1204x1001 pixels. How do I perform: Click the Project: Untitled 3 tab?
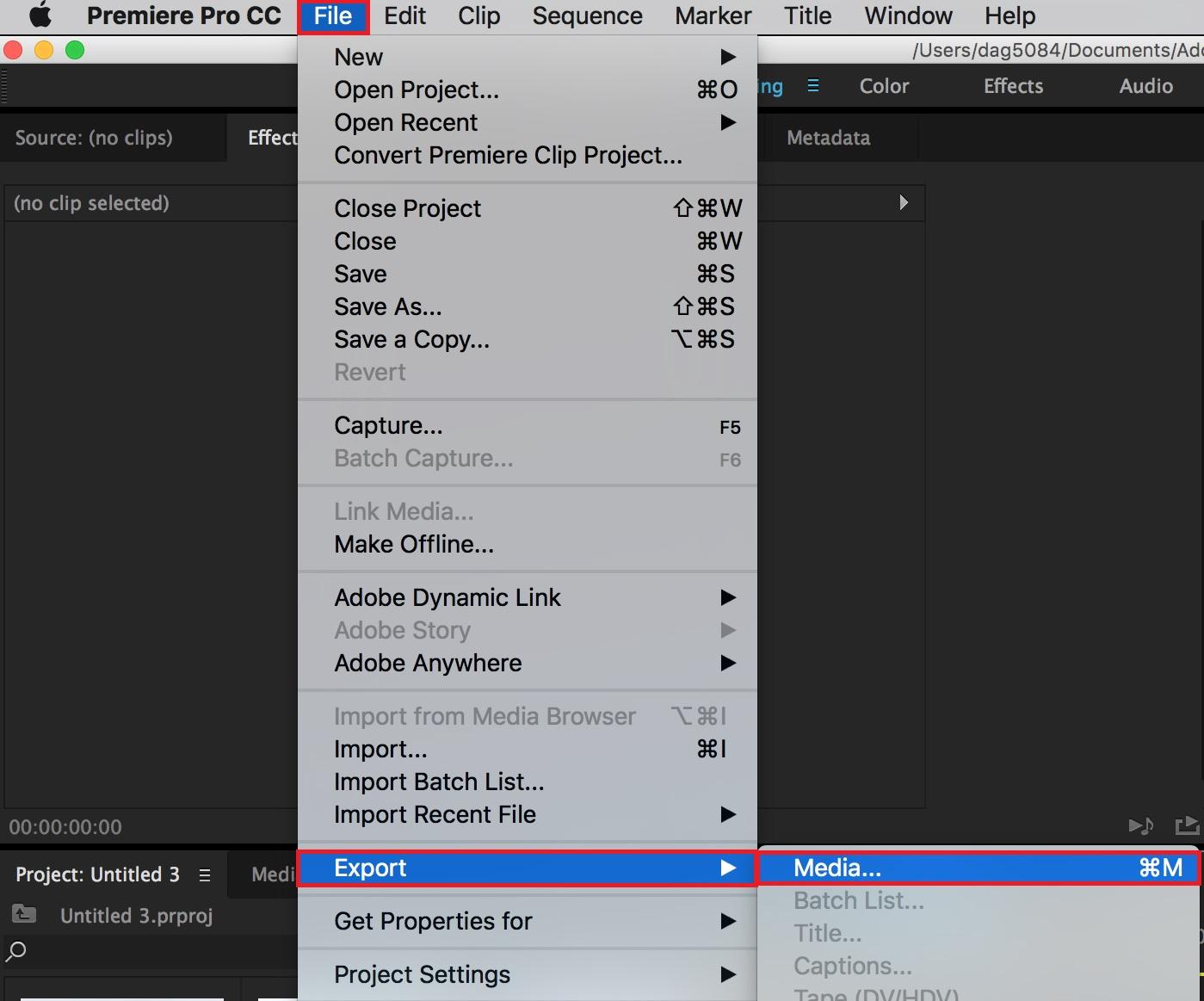pyautogui.click(x=97, y=874)
